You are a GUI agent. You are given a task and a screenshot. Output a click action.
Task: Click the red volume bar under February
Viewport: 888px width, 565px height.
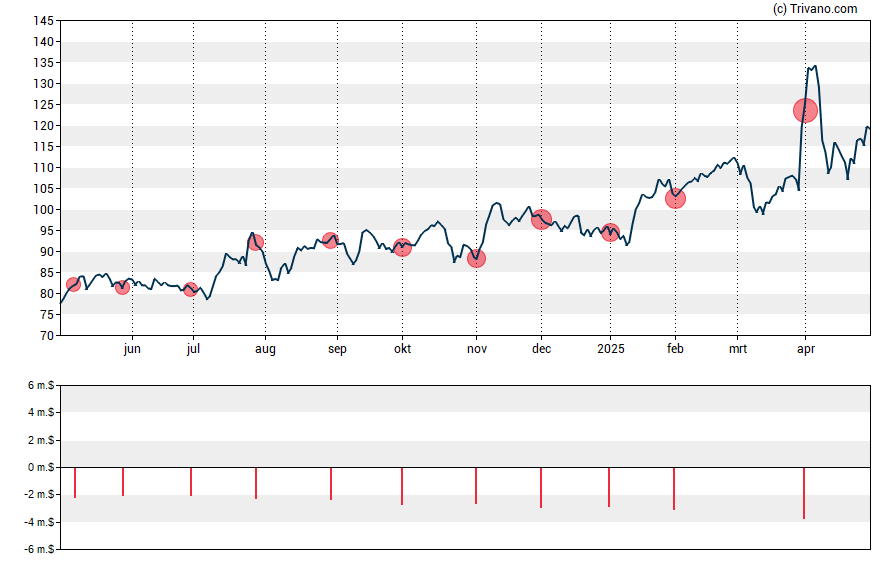[x=674, y=489]
